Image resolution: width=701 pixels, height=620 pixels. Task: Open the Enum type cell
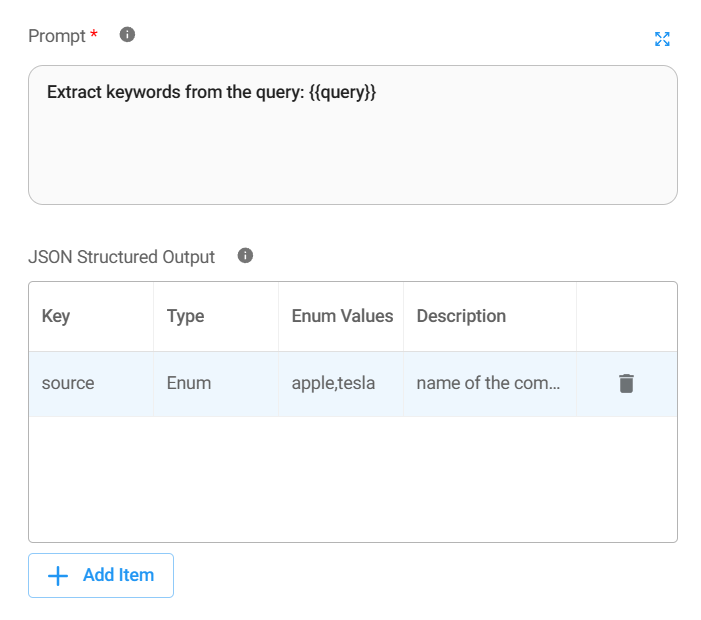[x=189, y=383]
